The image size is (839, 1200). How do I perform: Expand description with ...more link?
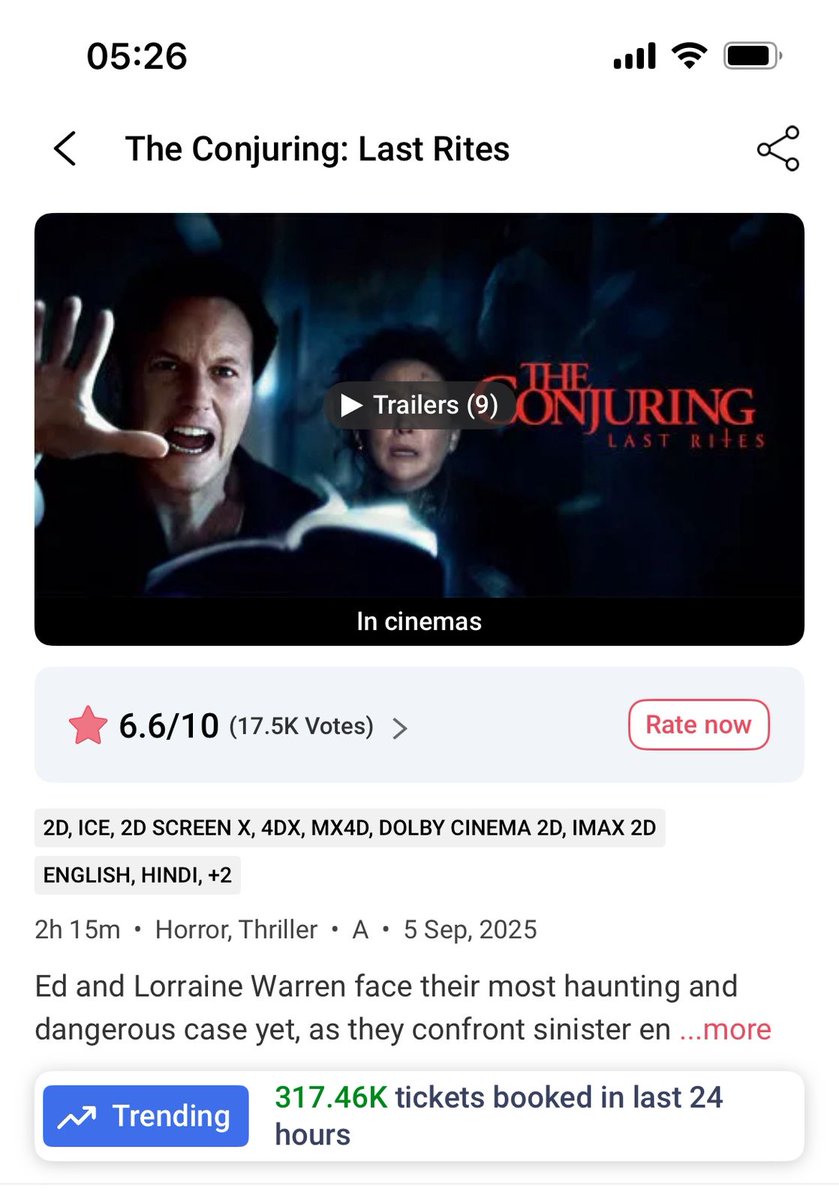[725, 1029]
